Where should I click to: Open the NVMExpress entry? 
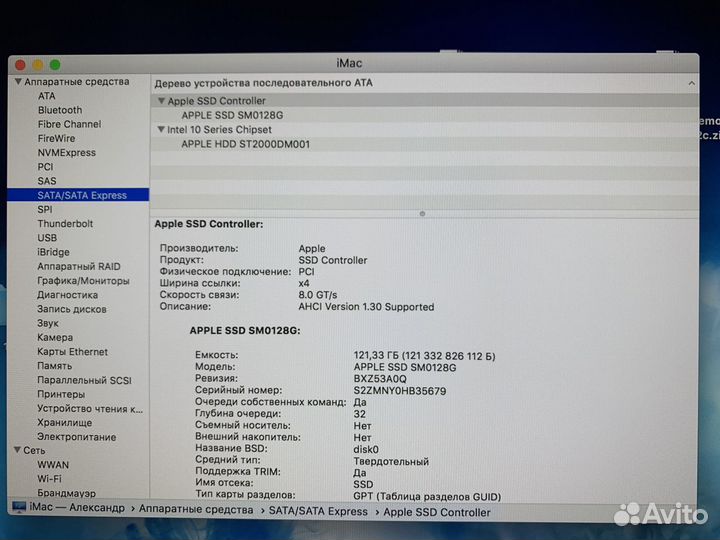pyautogui.click(x=67, y=153)
